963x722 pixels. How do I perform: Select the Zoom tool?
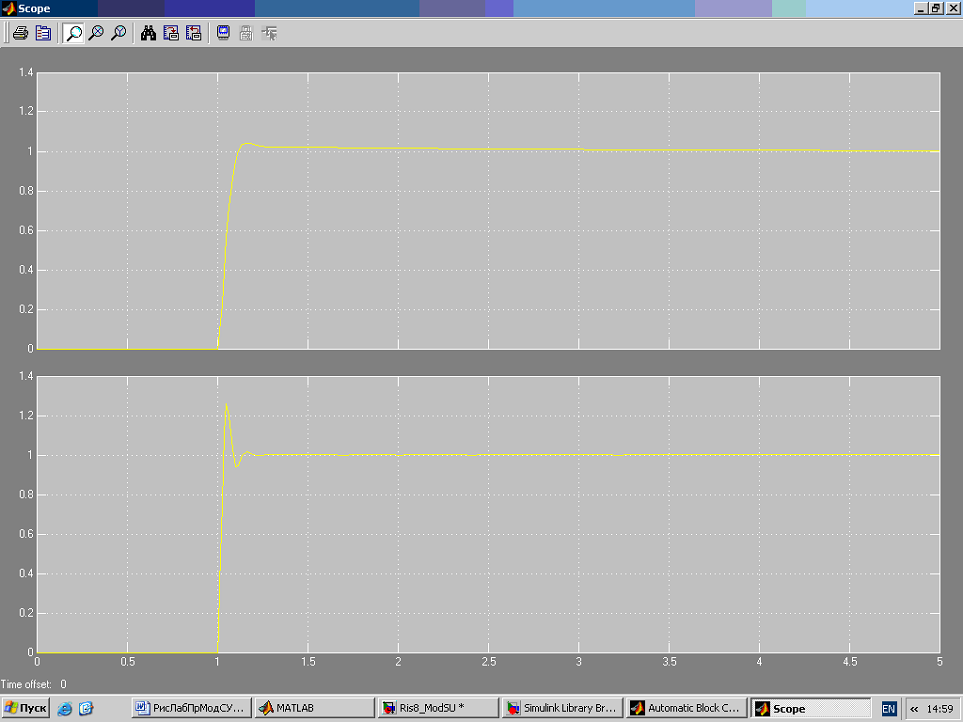tap(74, 33)
